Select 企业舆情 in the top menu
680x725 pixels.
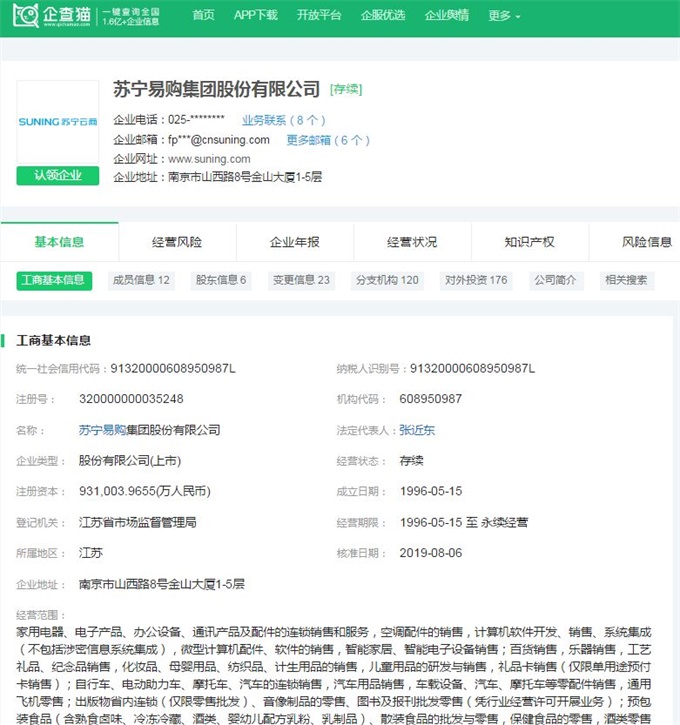point(447,15)
